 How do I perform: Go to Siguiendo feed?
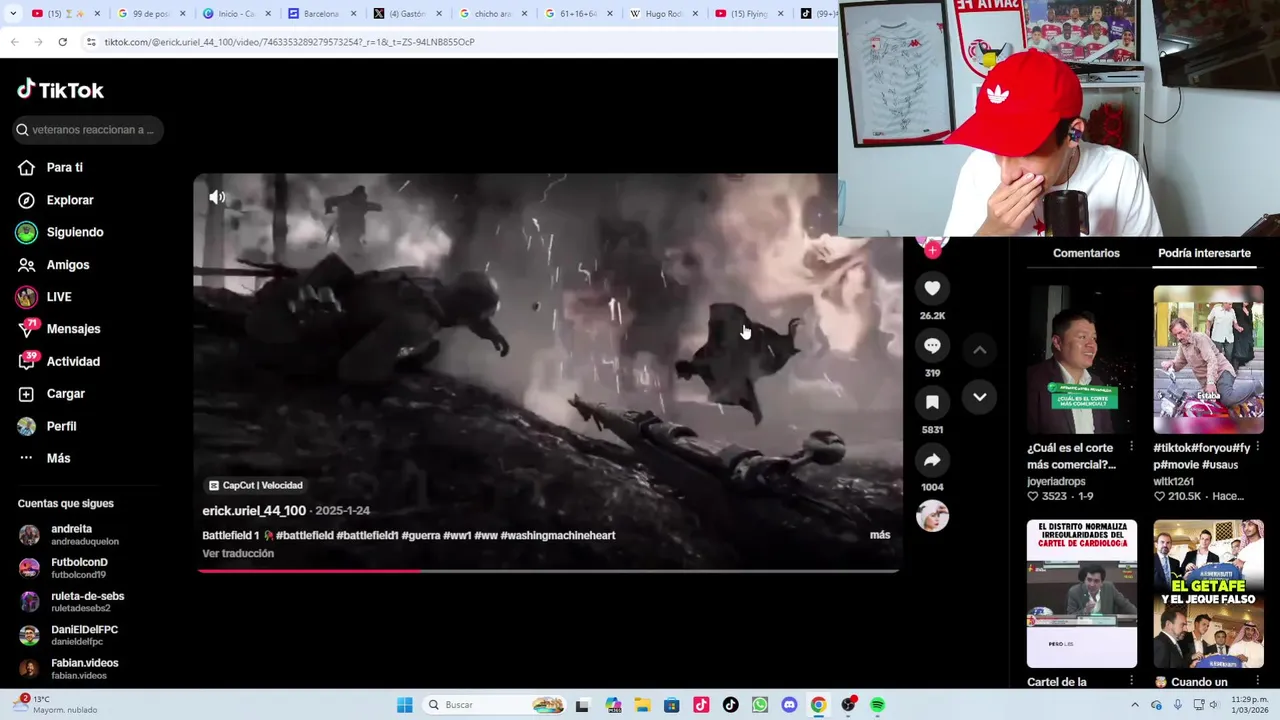coord(61,232)
